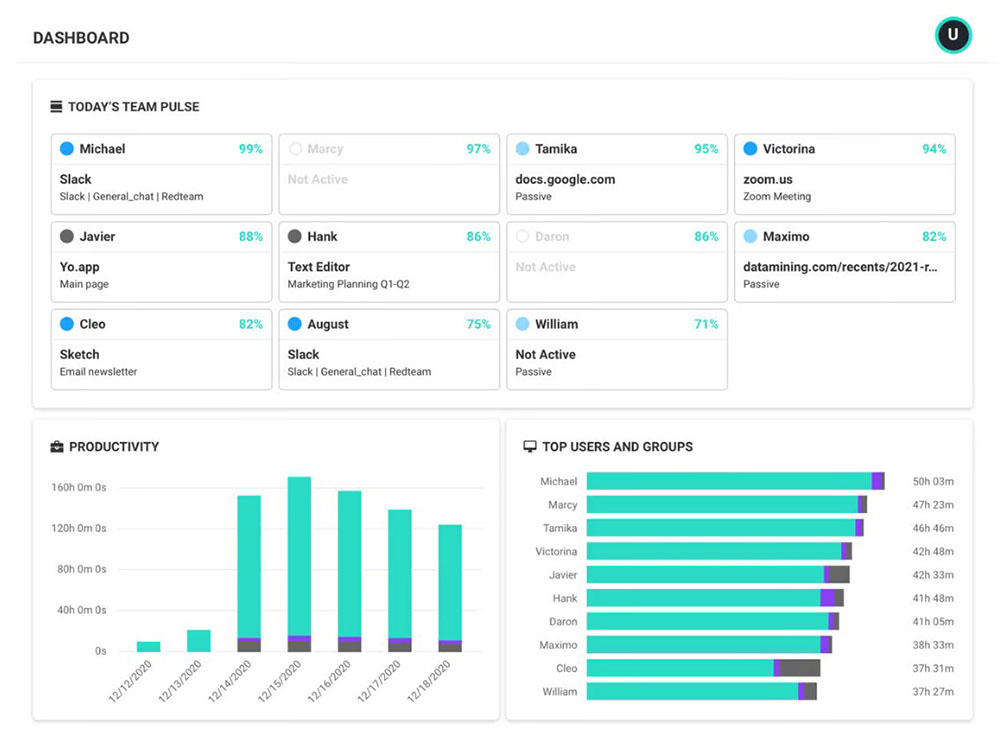Click the Top Users monitor icon
This screenshot has height=744, width=1000.
tap(530, 447)
